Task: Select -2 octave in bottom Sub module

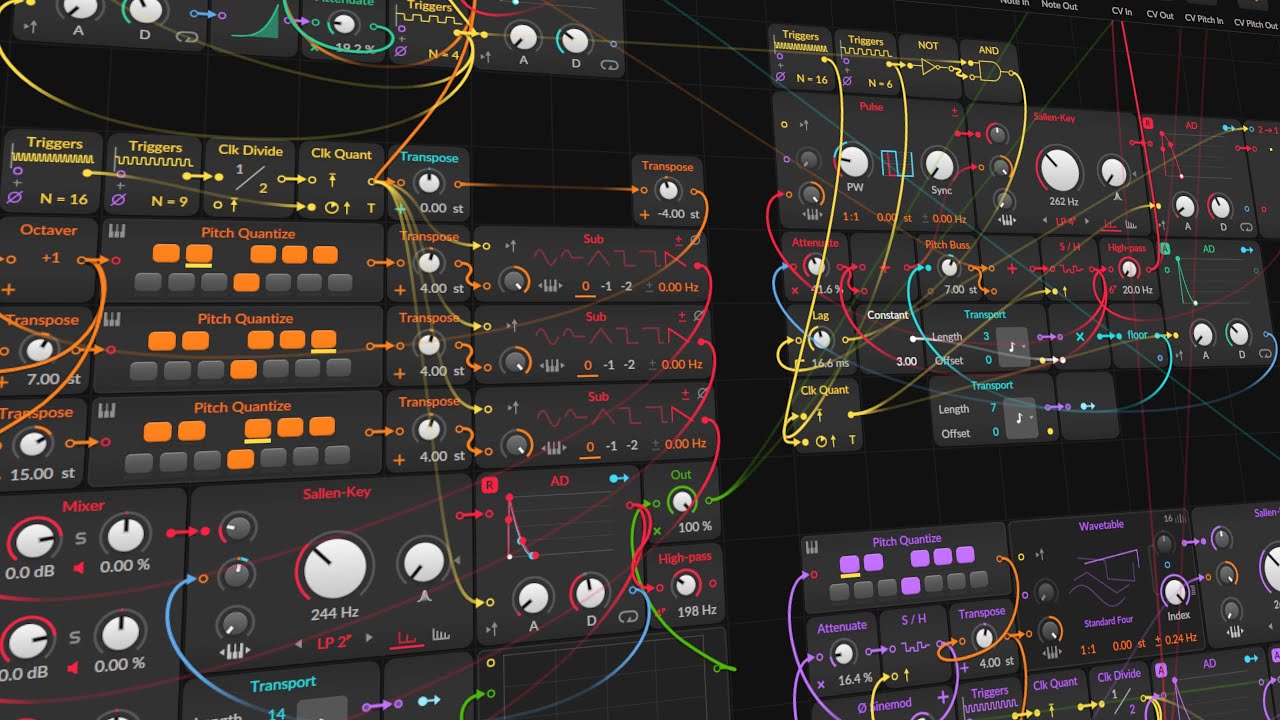Action: tap(630, 445)
